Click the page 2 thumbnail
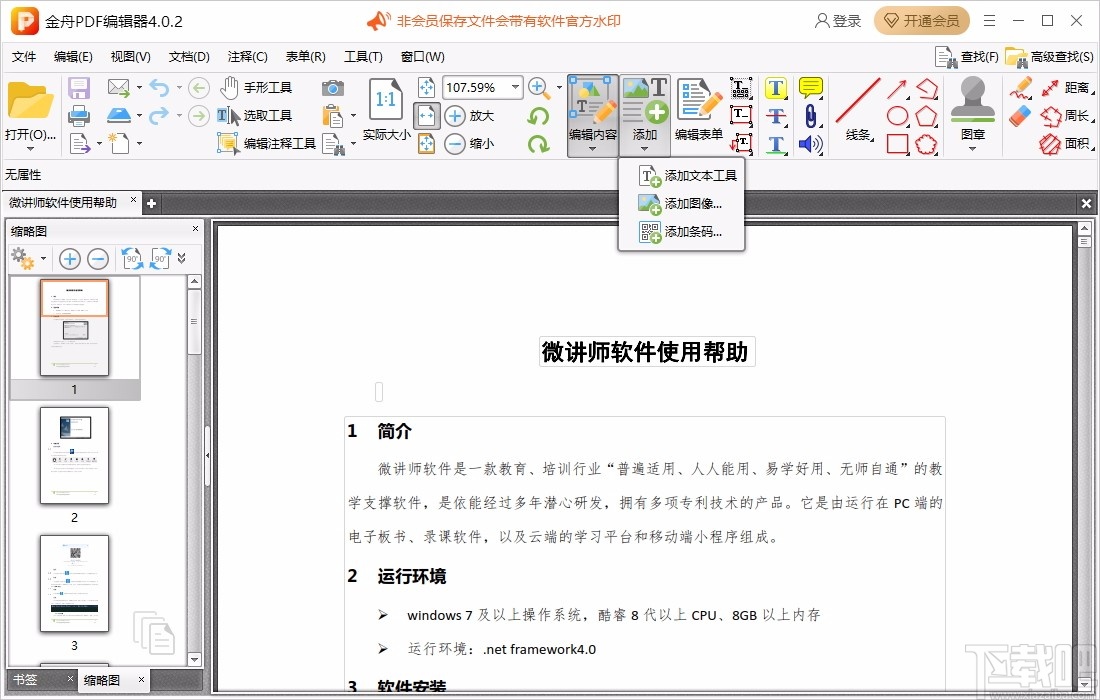This screenshot has width=1100, height=700. [x=74, y=455]
